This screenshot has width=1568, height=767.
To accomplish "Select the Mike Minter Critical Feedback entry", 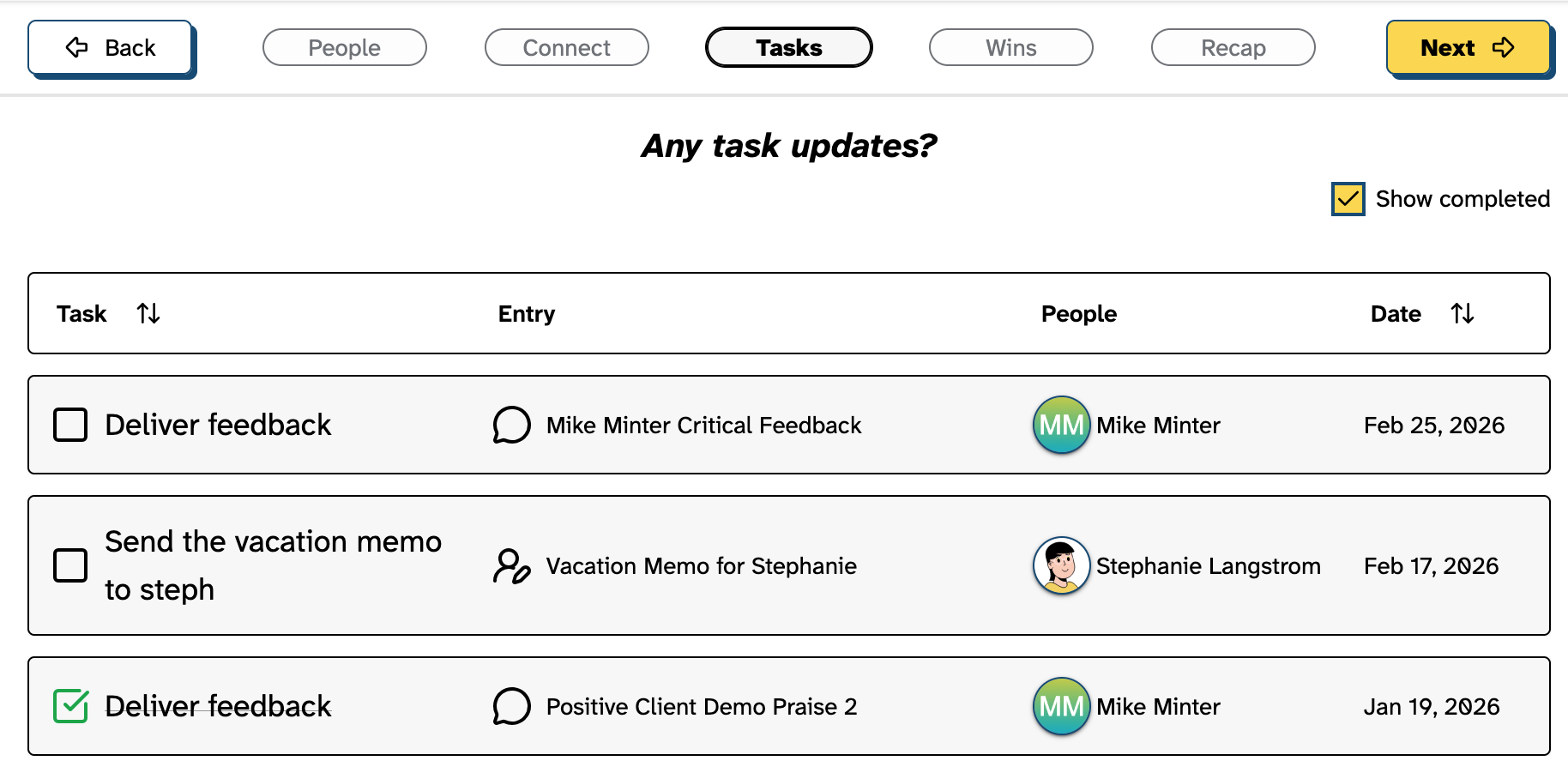I will (x=703, y=425).
